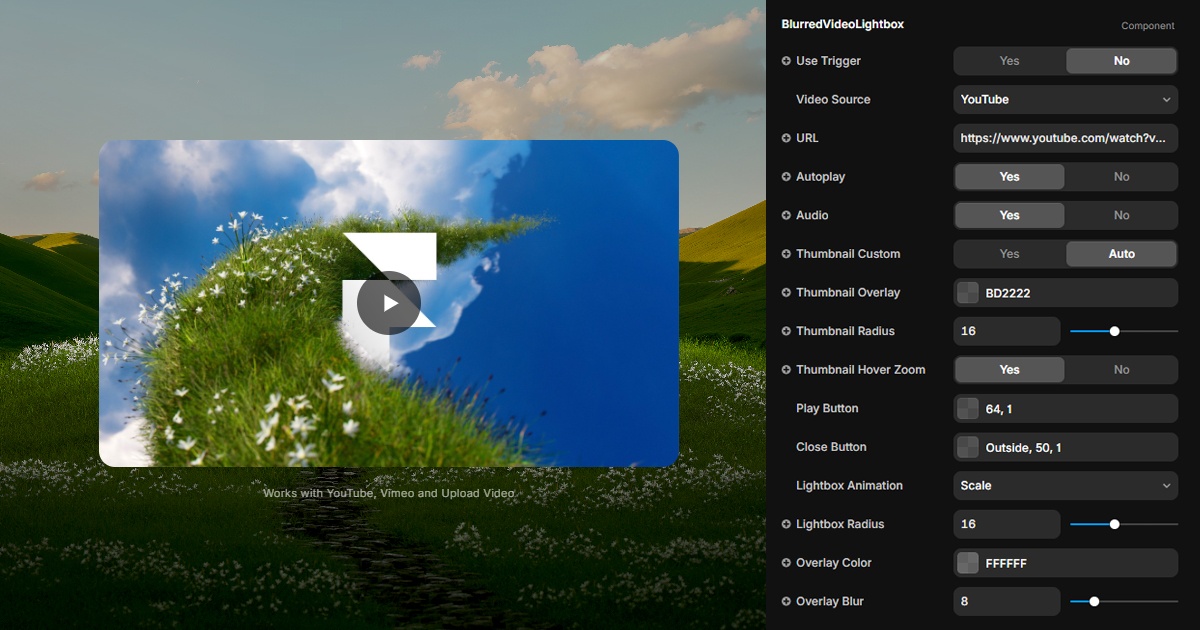Click the plus icon beside Lightbox Radius
This screenshot has width=1200, height=630.
(786, 524)
